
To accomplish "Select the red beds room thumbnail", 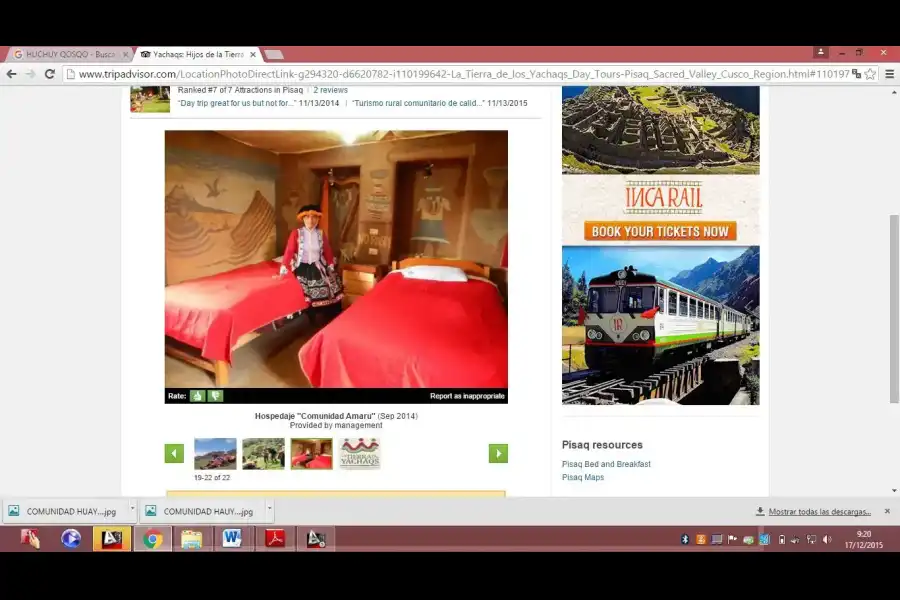I will (x=312, y=454).
